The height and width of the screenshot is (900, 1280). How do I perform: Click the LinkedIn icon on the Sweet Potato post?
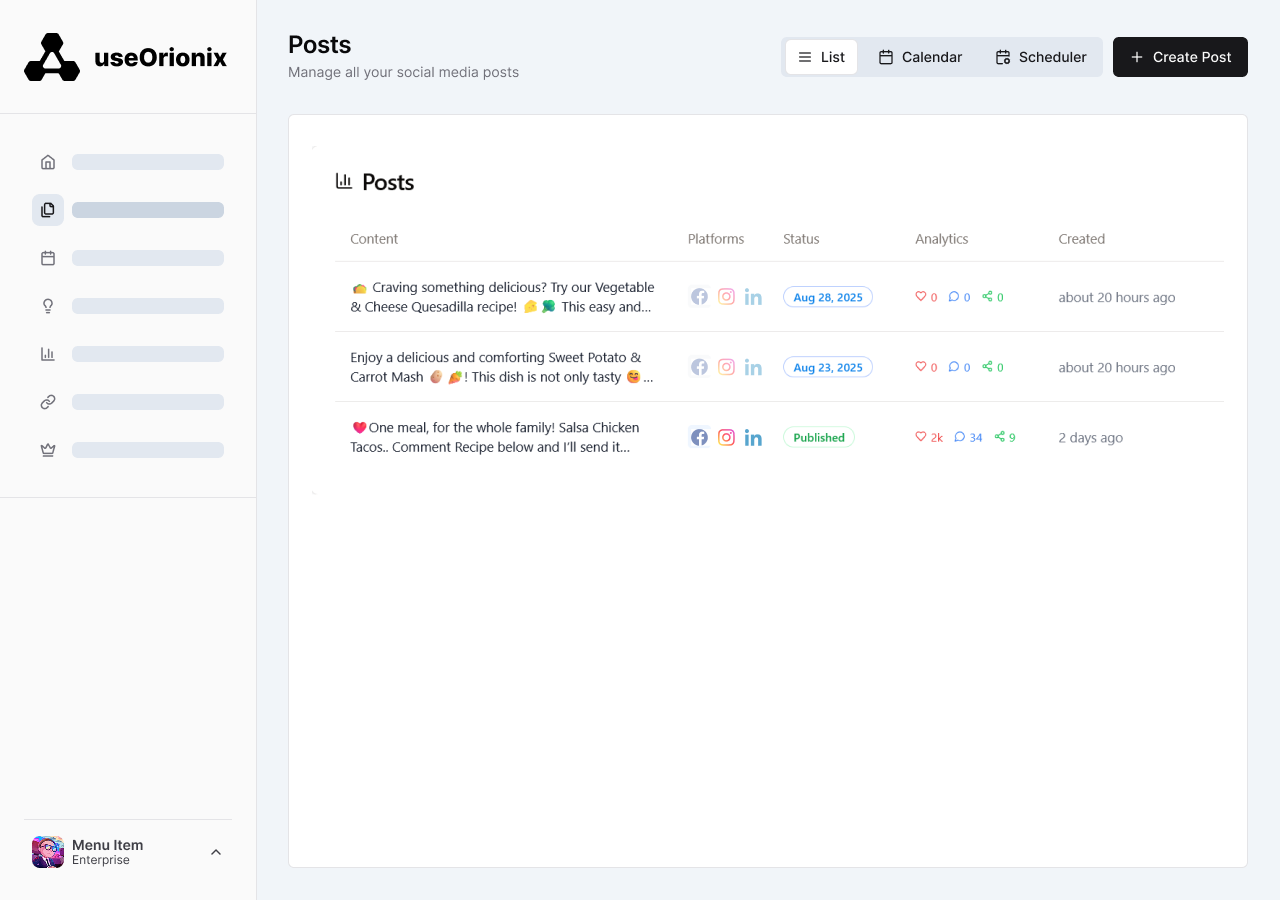click(x=753, y=366)
